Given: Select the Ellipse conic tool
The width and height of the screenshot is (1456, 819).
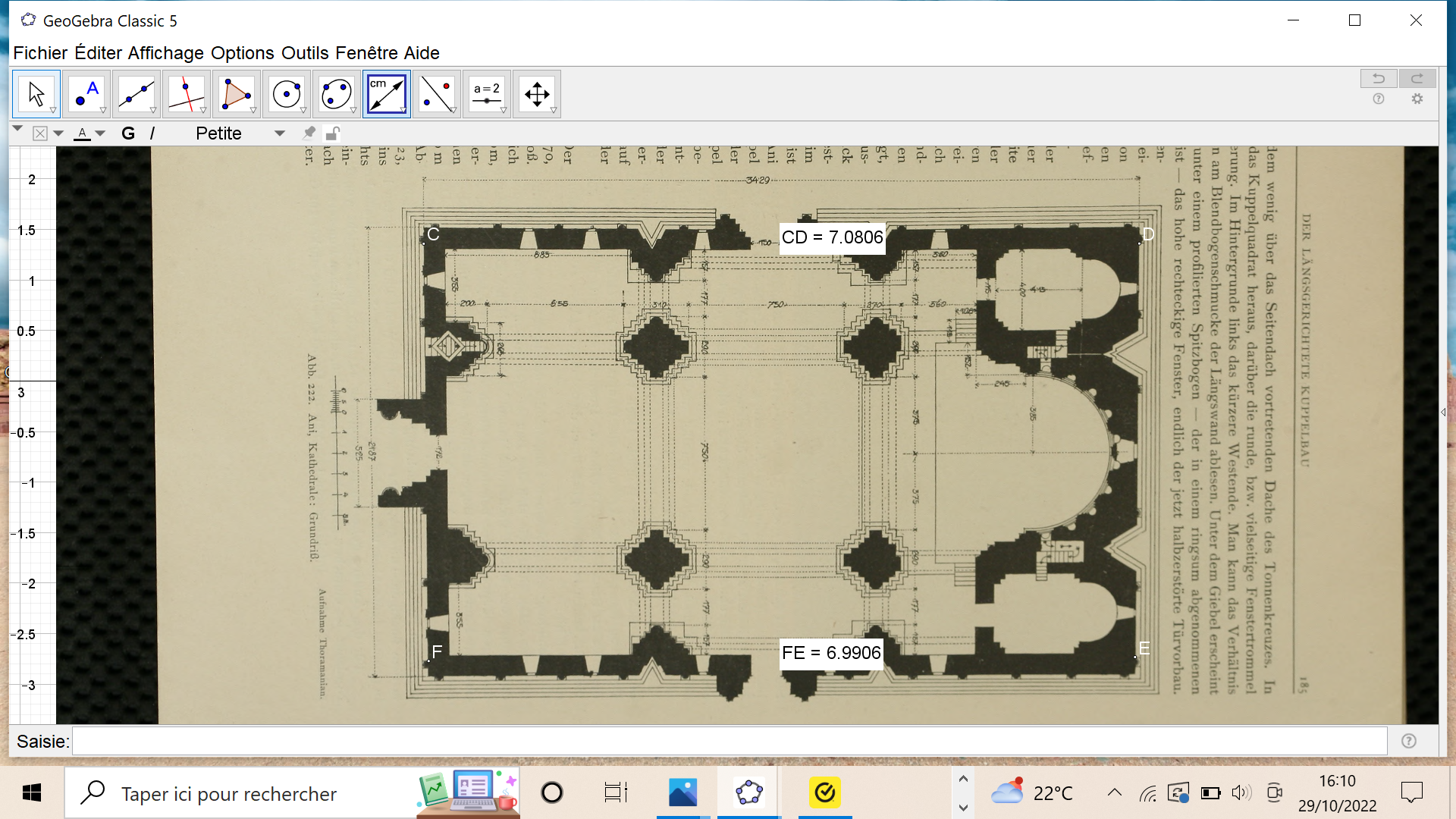Looking at the screenshot, I should coord(336,94).
